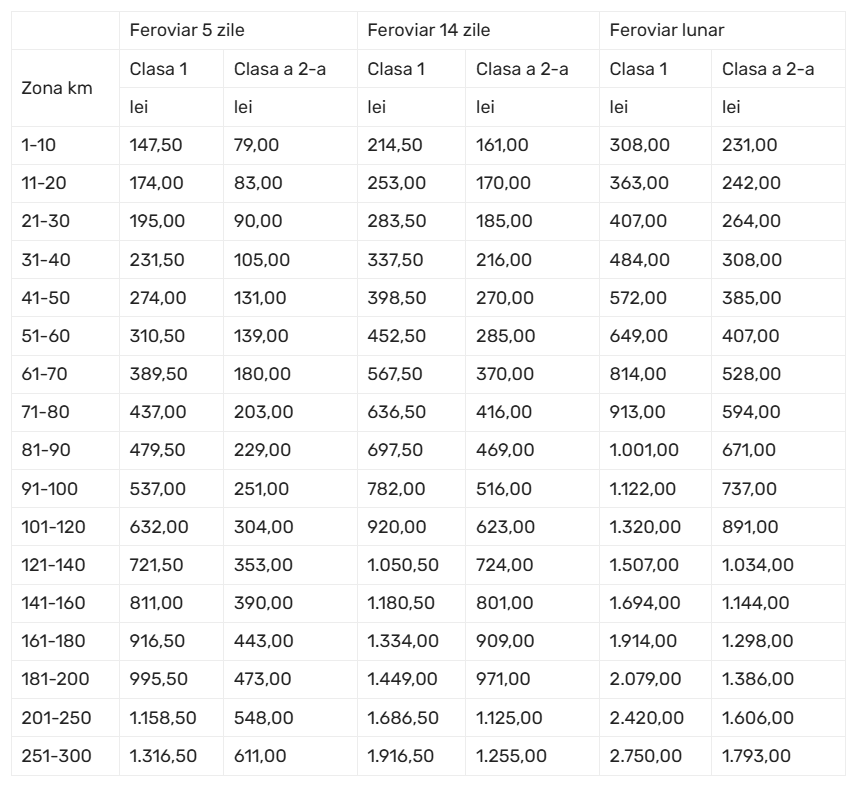
Task: Select the 1.001,00 price cell
Action: pos(645,451)
